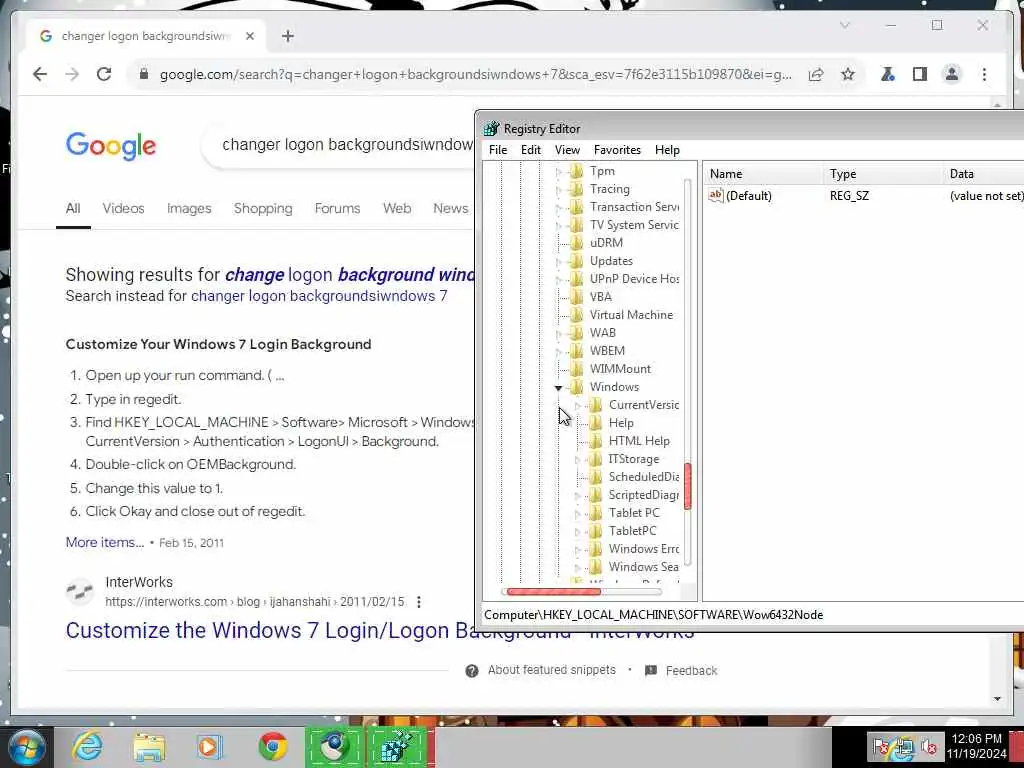The image size is (1024, 768).
Task: Switch to News search tab
Action: (x=451, y=208)
